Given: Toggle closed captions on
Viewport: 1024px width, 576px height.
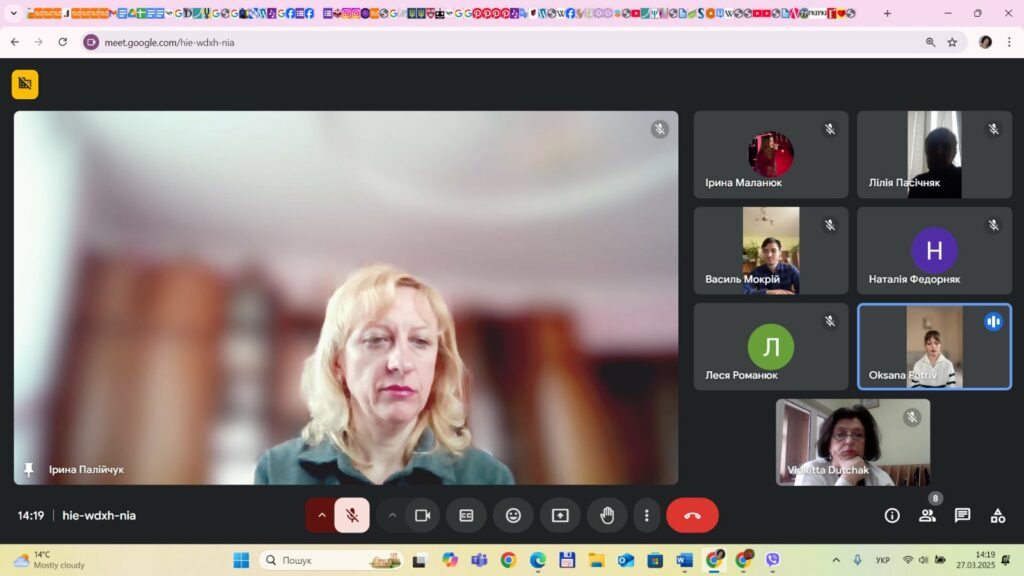Looking at the screenshot, I should (x=466, y=515).
